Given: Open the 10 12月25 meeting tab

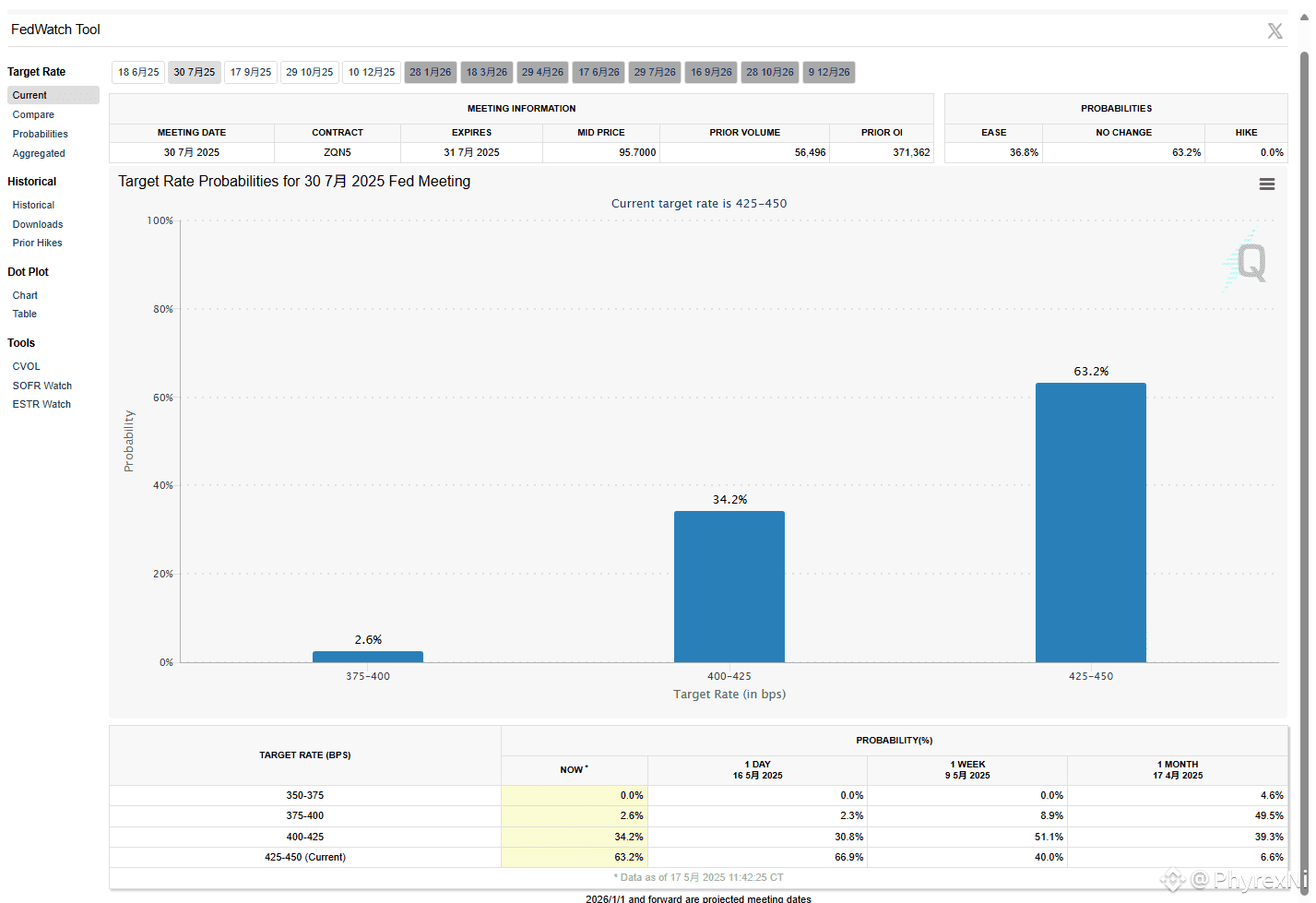Looking at the screenshot, I should 372,72.
